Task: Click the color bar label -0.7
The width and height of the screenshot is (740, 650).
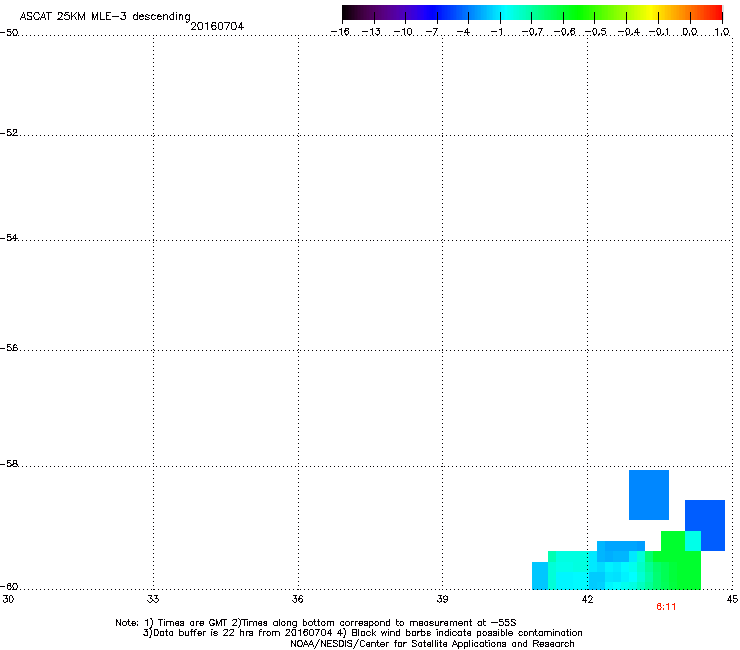Action: (x=532, y=32)
